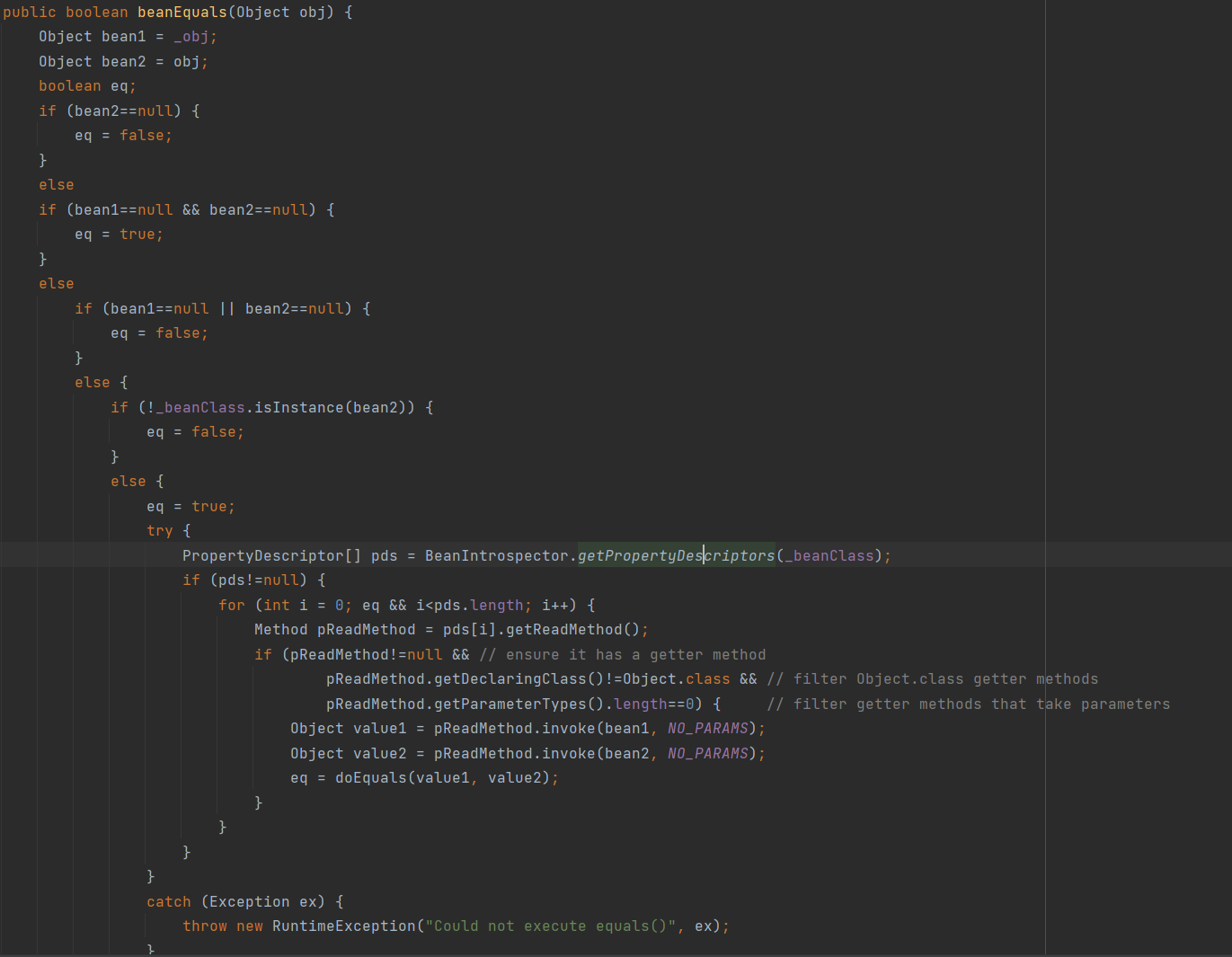1232x957 pixels.
Task: Select the PropertyDescriptor[] type declaration
Action: [271, 555]
